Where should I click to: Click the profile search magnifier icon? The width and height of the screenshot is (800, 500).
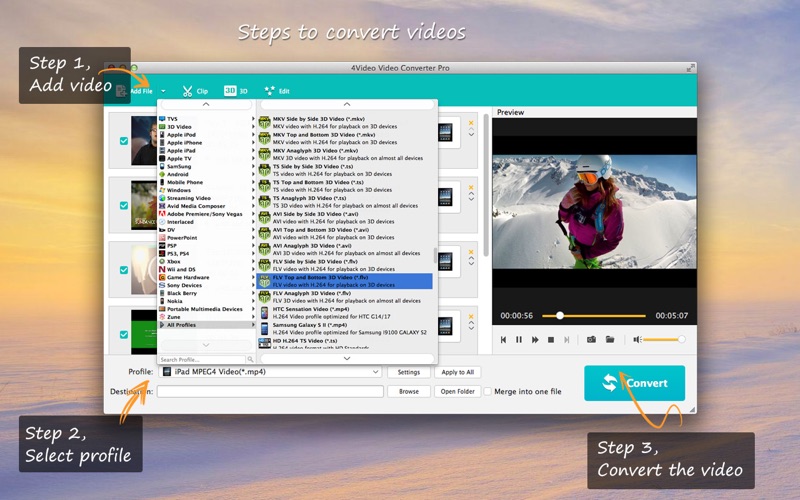click(x=251, y=360)
